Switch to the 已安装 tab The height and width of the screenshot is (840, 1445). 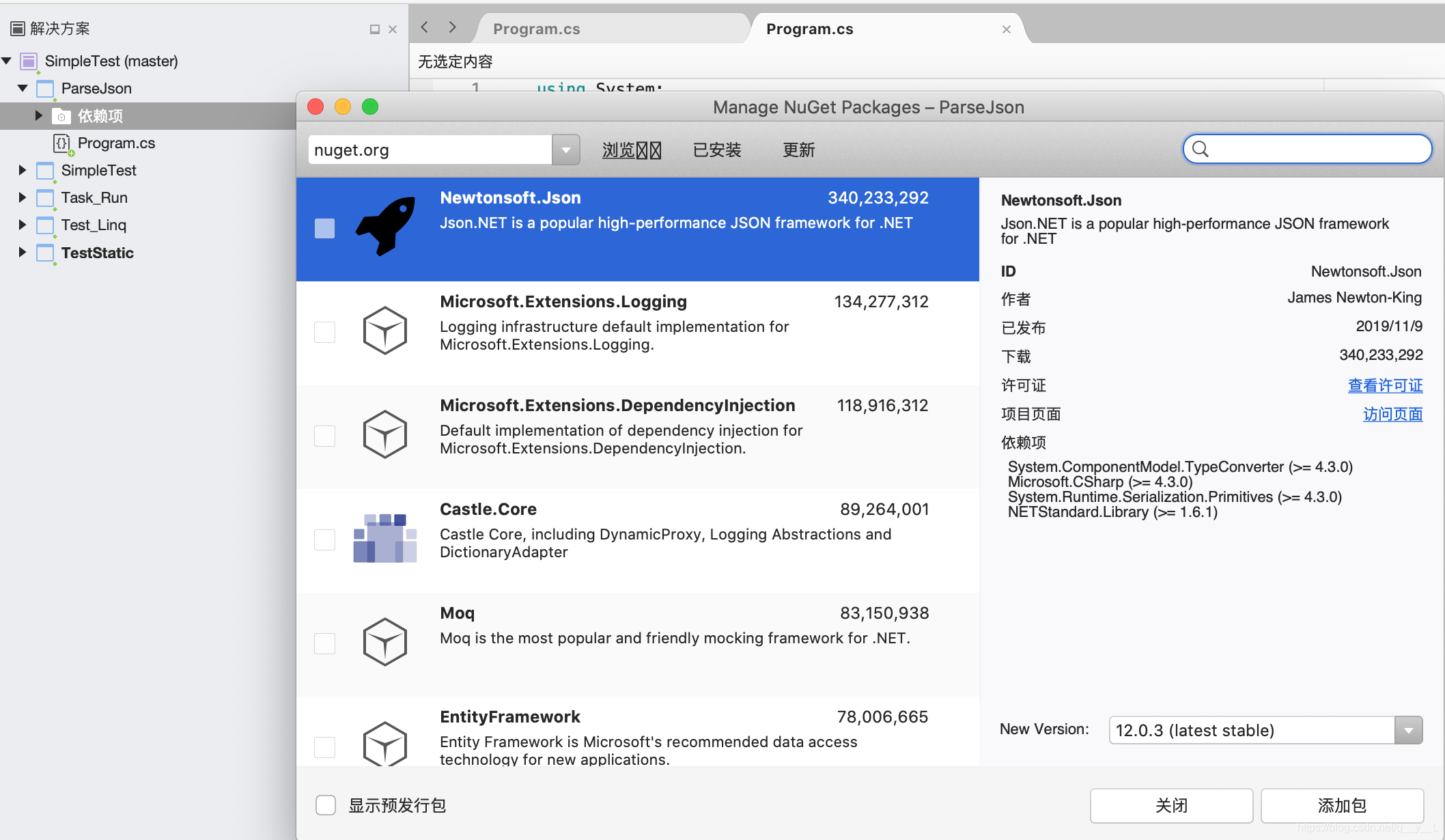(x=717, y=150)
